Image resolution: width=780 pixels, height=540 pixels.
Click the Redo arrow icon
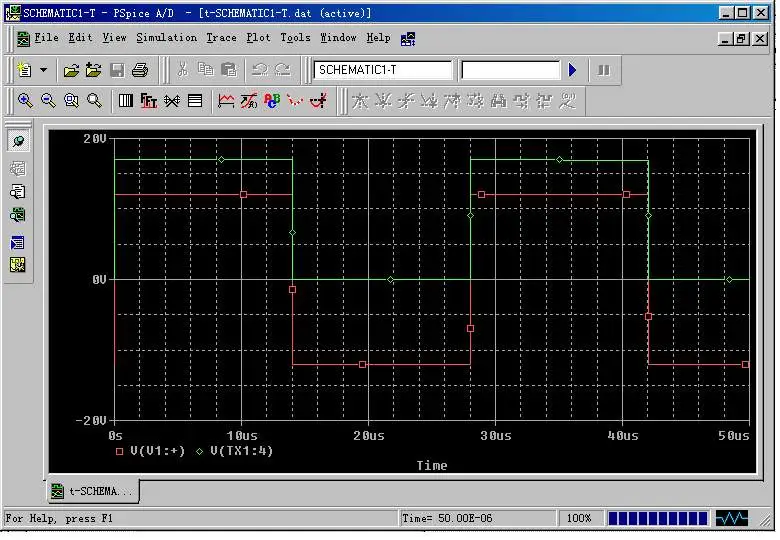click(x=283, y=70)
